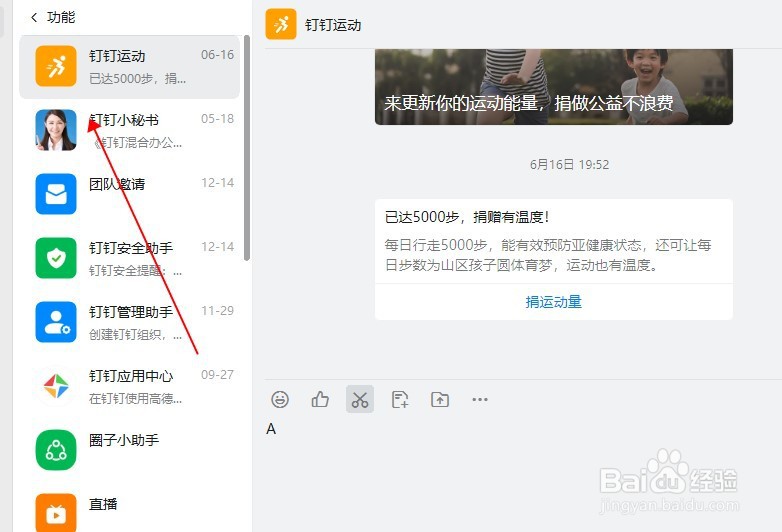Open the 圈子小助手 conversation
The width and height of the screenshot is (782, 532).
[x=129, y=450]
